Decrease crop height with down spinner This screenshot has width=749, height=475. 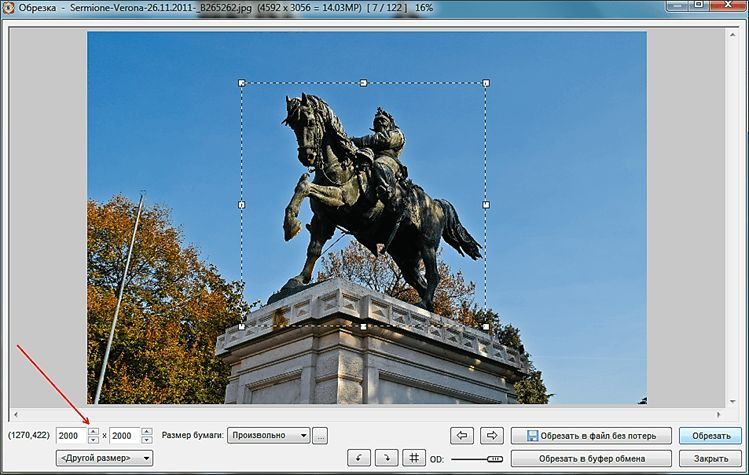coord(147,440)
